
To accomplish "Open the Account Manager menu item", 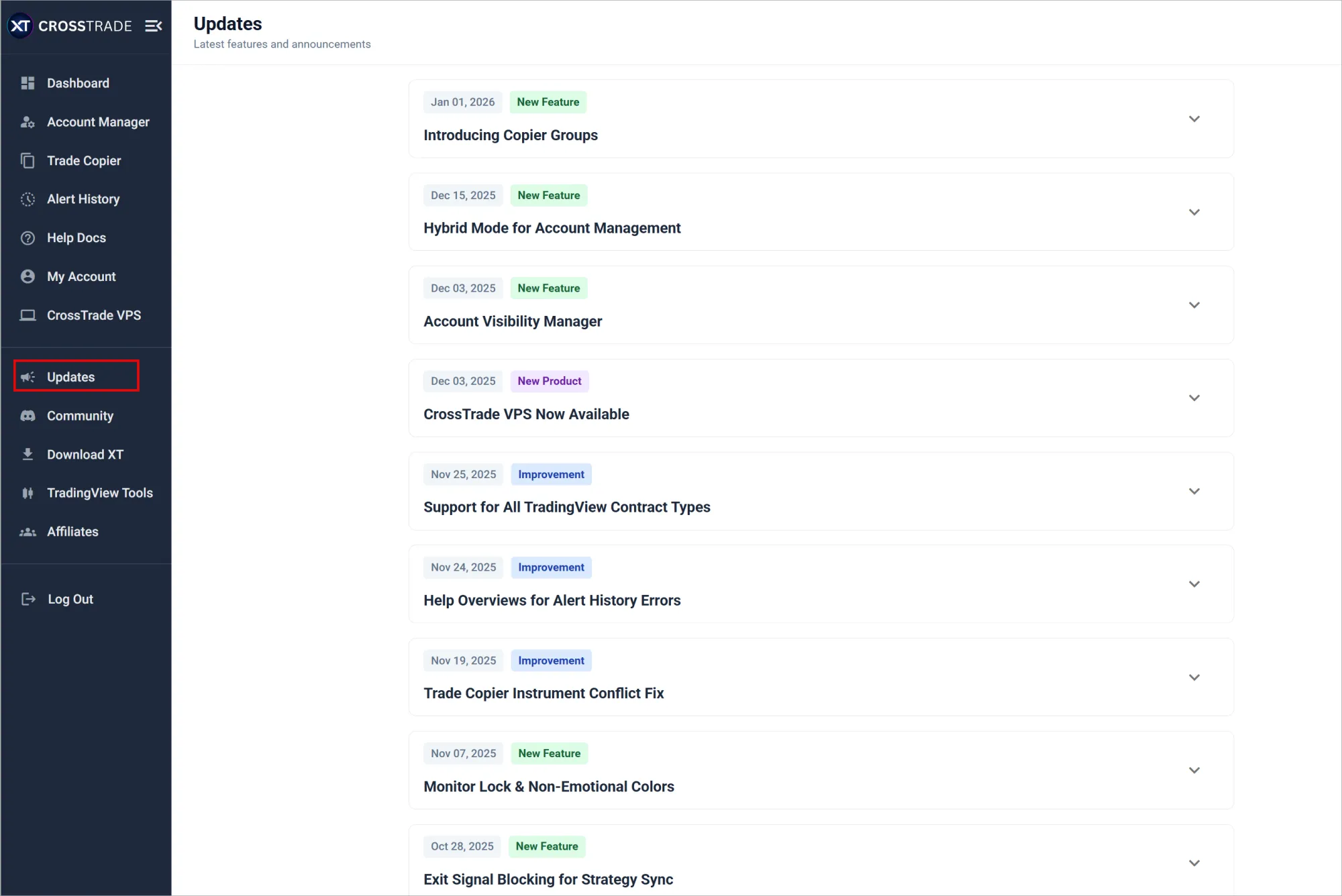I will tap(98, 122).
